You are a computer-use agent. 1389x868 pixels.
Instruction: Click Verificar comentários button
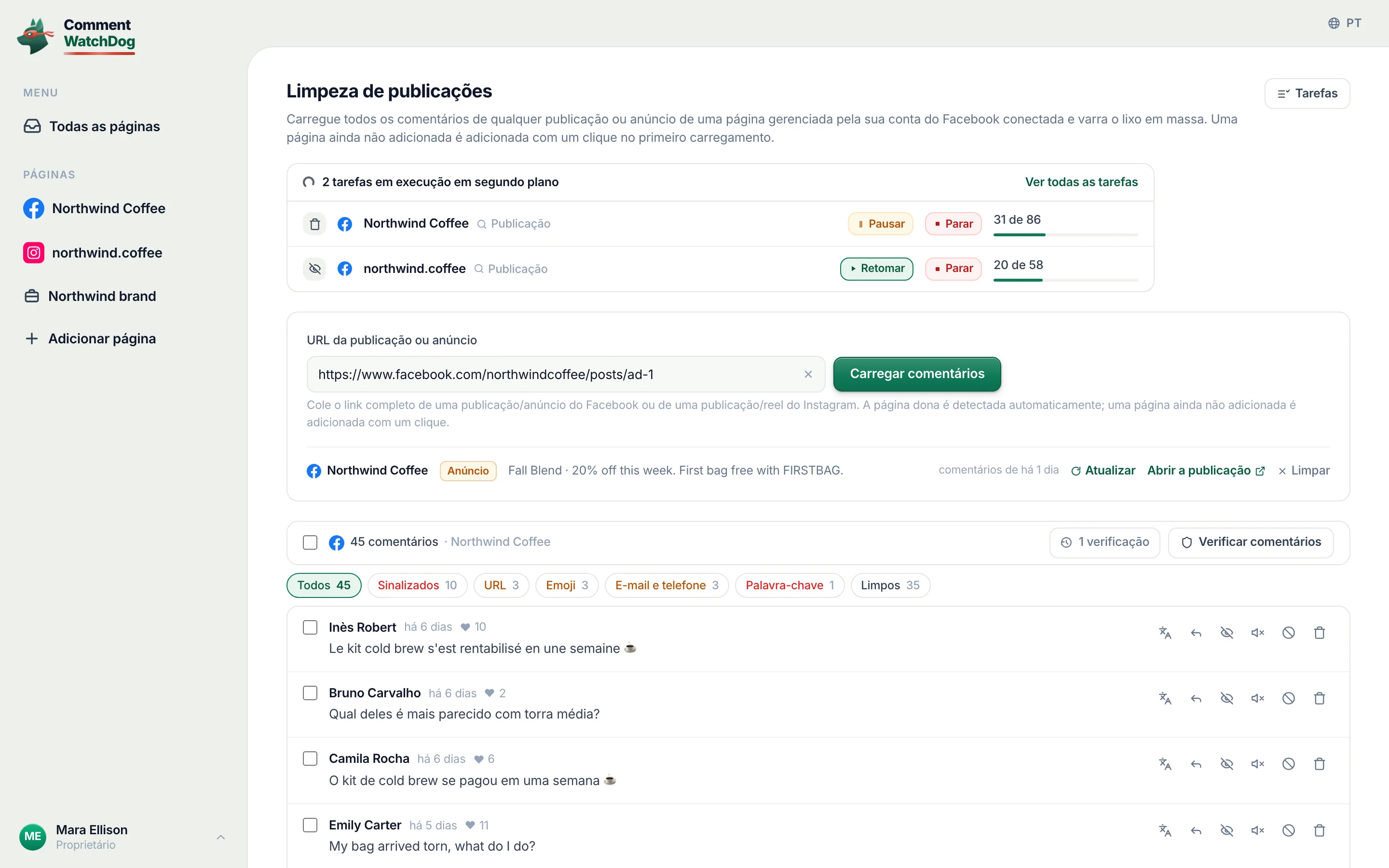pyautogui.click(x=1251, y=542)
